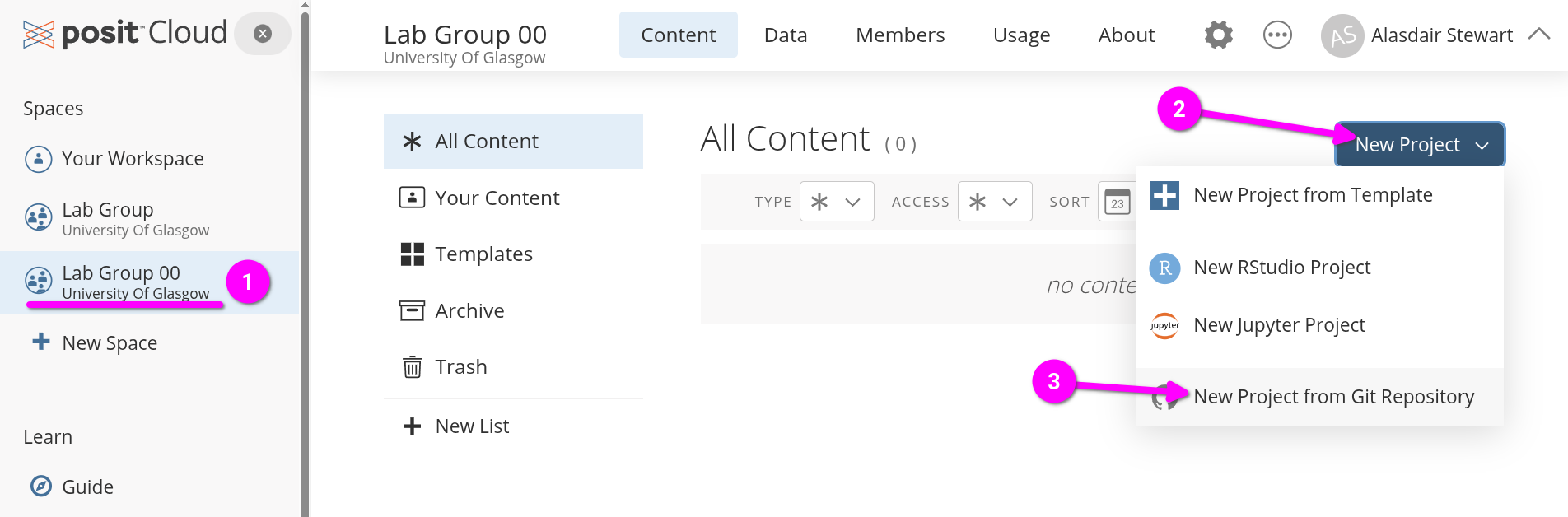This screenshot has width=1568, height=517.
Task: Open the settings gear icon
Action: tap(1218, 35)
